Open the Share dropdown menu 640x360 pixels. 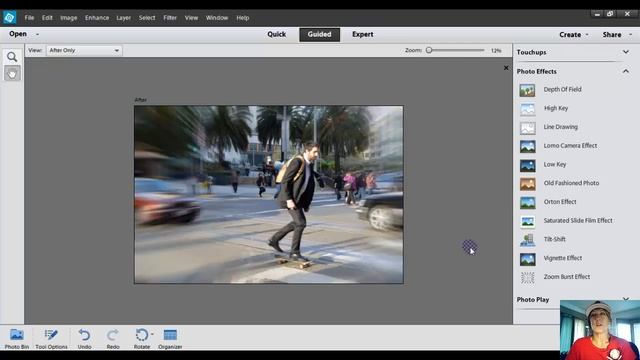click(x=617, y=35)
